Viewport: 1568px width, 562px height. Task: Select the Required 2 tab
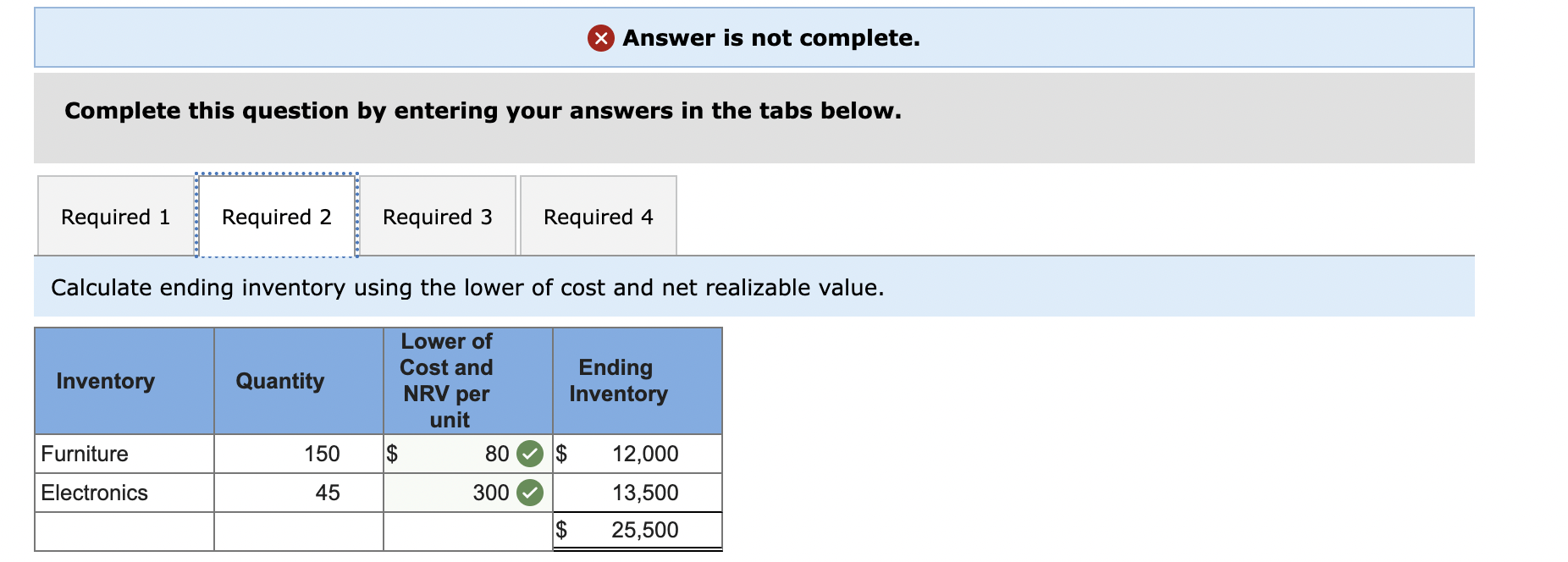276,218
